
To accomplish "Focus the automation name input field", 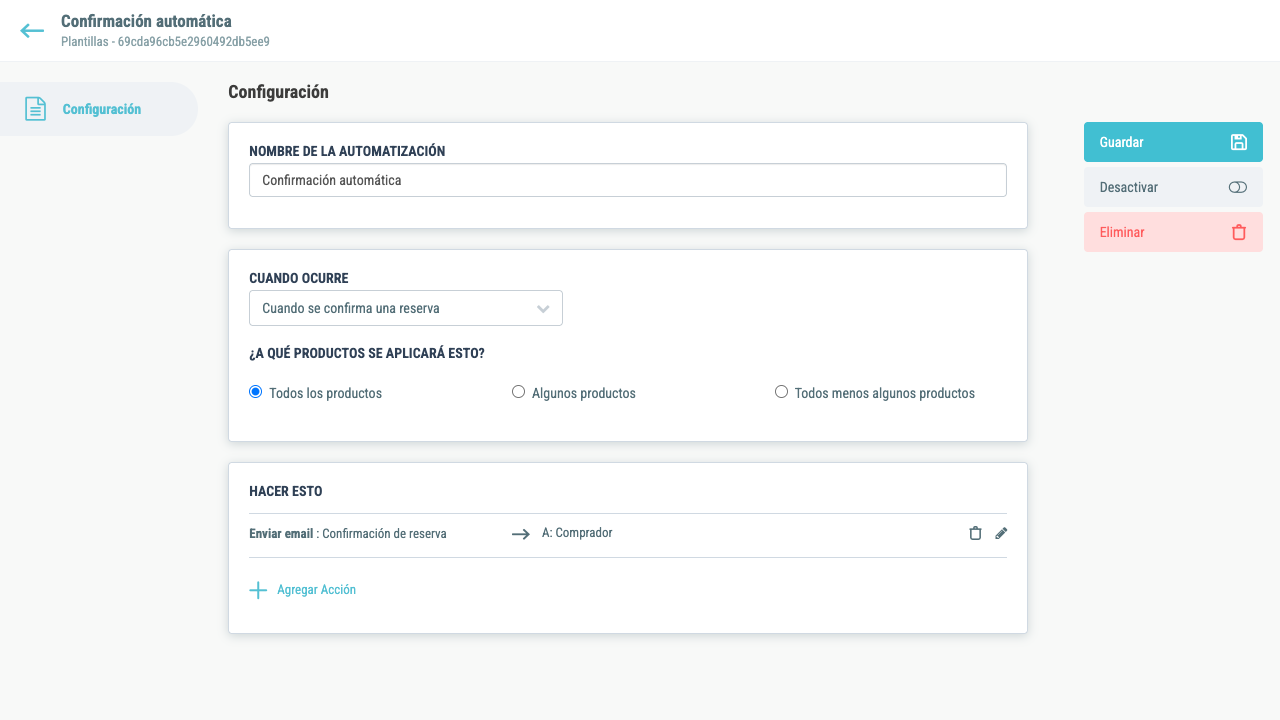I will pyautogui.click(x=627, y=180).
